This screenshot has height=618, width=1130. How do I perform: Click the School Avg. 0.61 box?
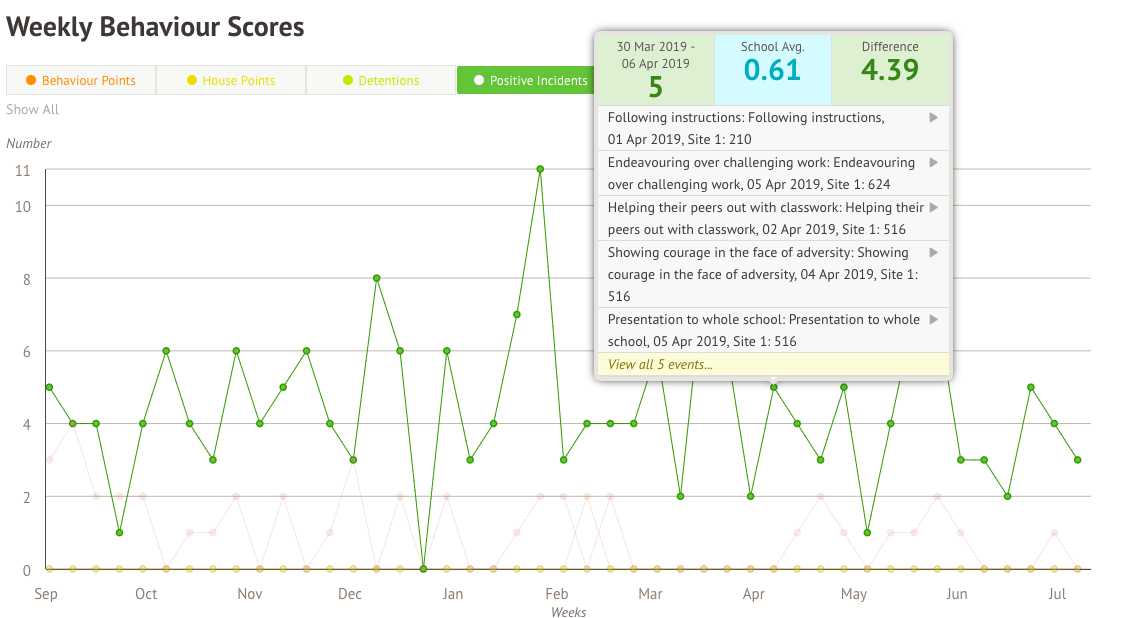click(772, 68)
